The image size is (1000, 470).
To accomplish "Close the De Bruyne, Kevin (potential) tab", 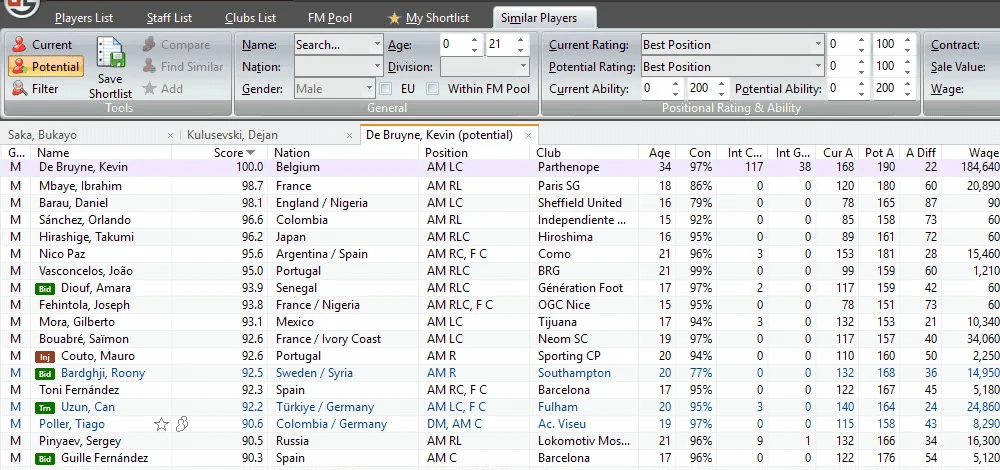I will click(528, 135).
